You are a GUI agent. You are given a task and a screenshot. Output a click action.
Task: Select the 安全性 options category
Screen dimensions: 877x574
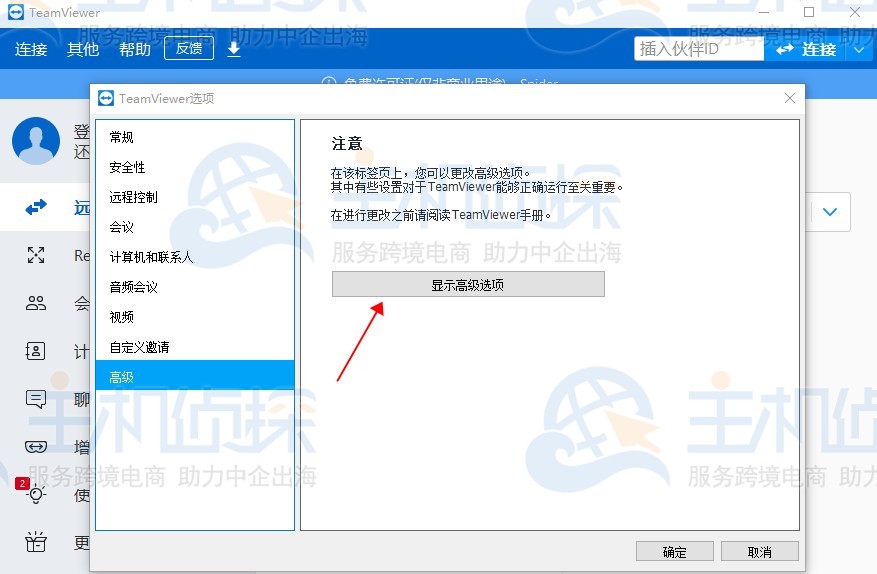click(195, 167)
